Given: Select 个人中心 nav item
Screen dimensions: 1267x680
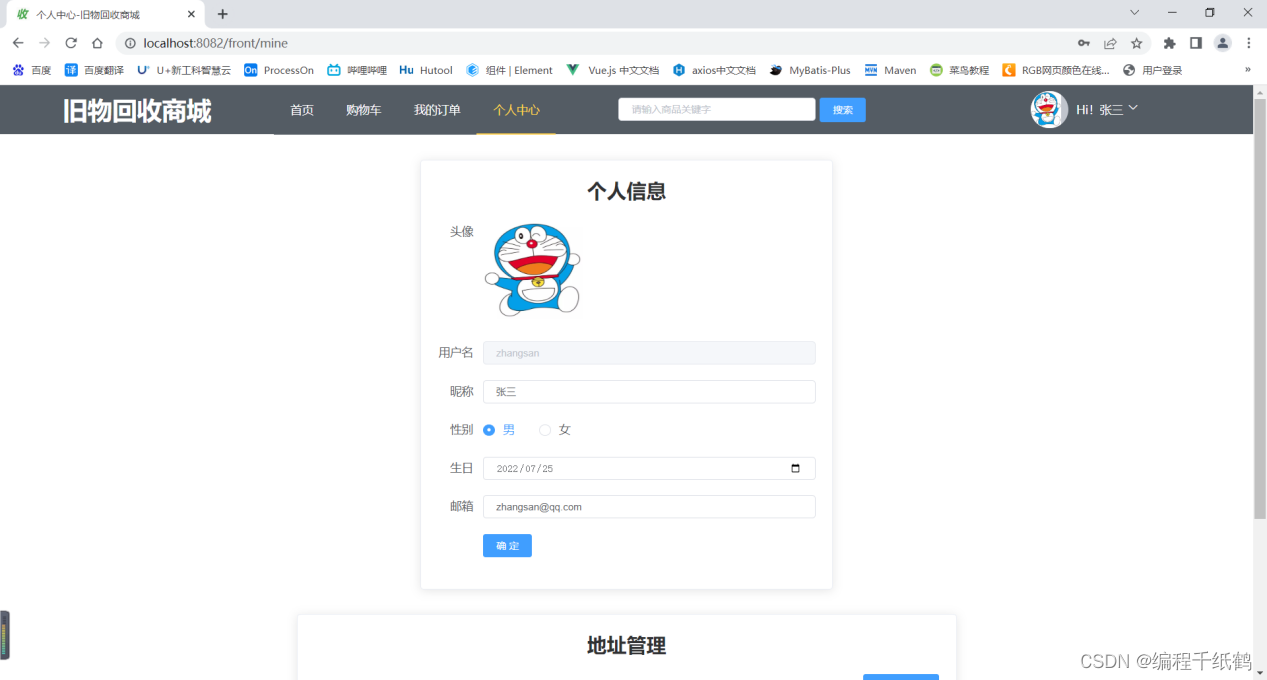Looking at the screenshot, I should 516,110.
